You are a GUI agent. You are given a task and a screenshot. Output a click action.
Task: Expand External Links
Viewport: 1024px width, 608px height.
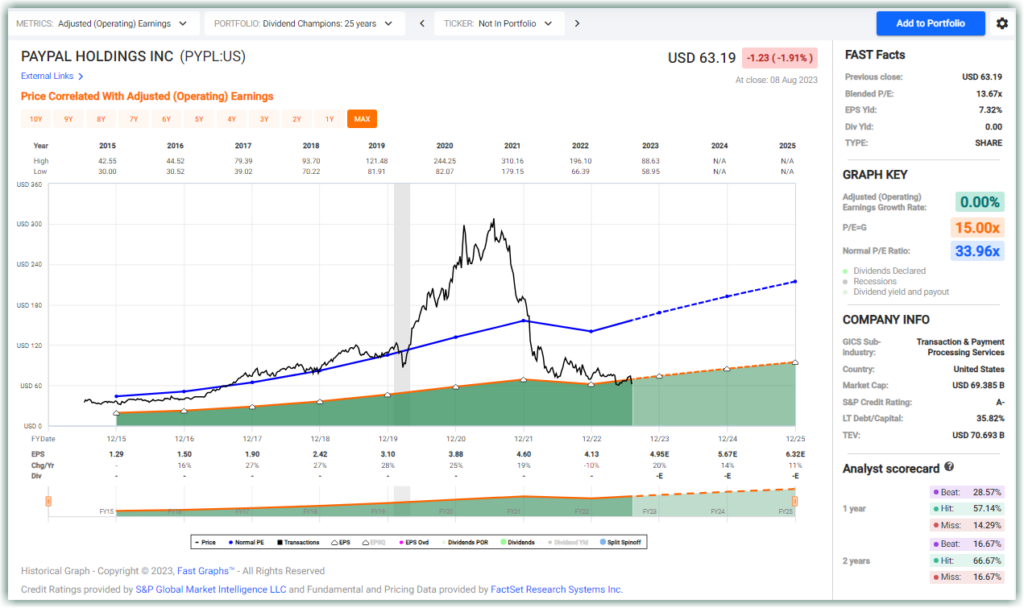[52, 76]
